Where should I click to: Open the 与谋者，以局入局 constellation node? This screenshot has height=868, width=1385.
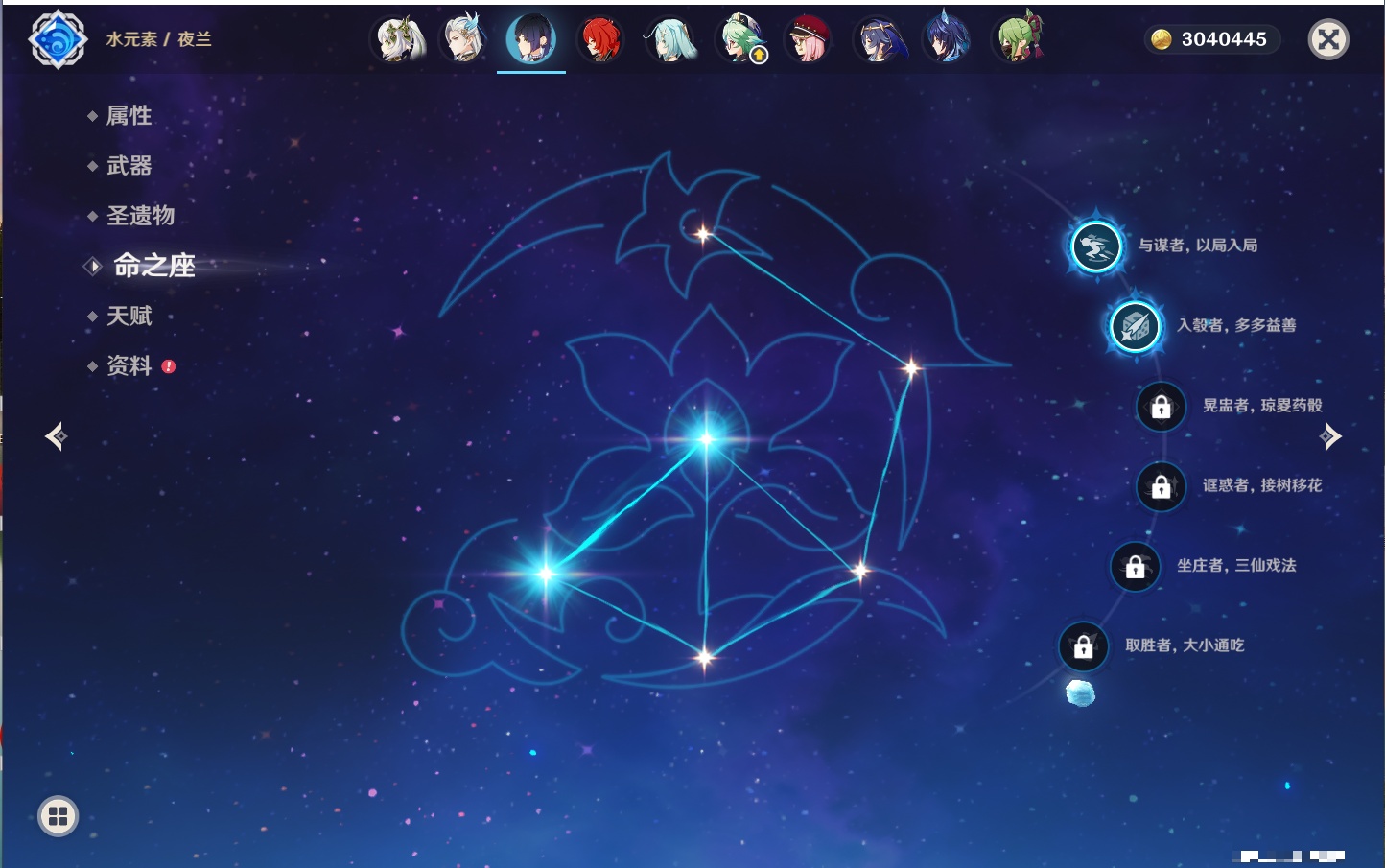(1095, 246)
